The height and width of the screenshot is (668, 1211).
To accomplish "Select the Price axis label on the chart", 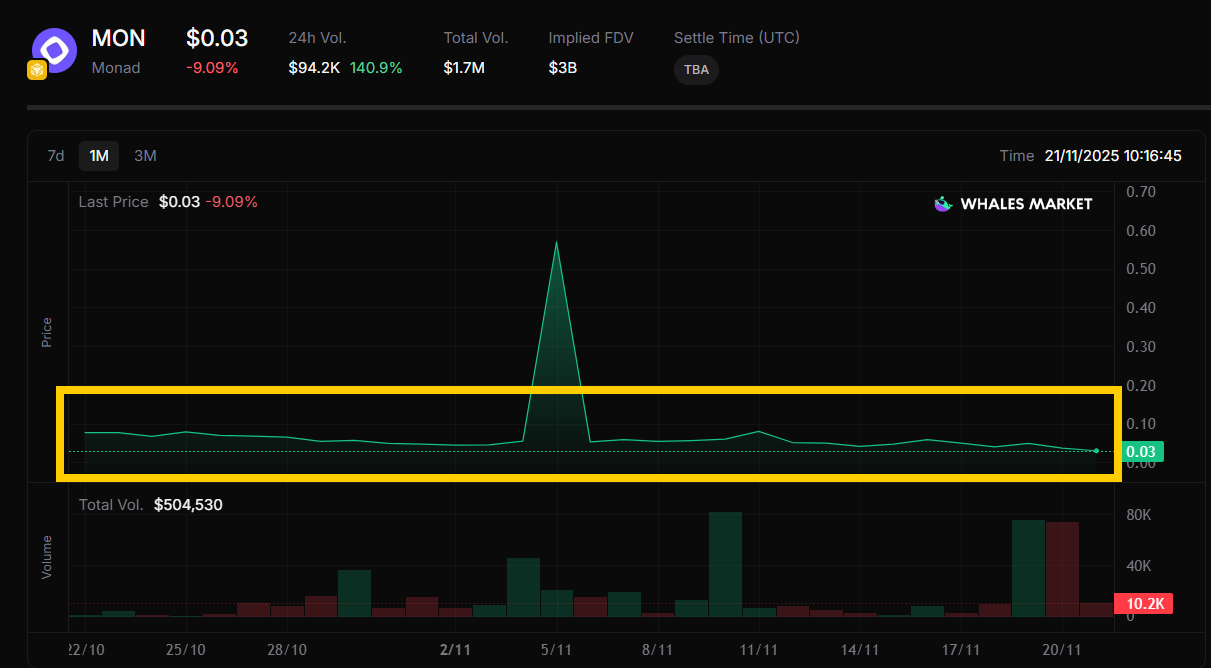I will (46, 330).
